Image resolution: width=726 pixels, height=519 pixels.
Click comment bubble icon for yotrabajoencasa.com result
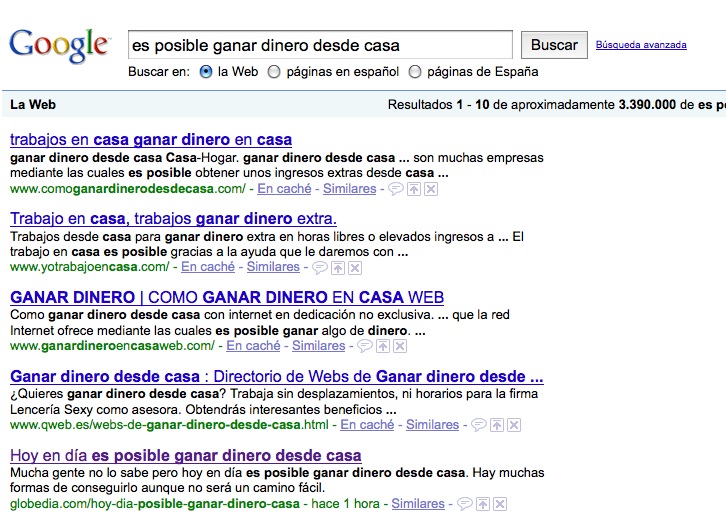(319, 268)
